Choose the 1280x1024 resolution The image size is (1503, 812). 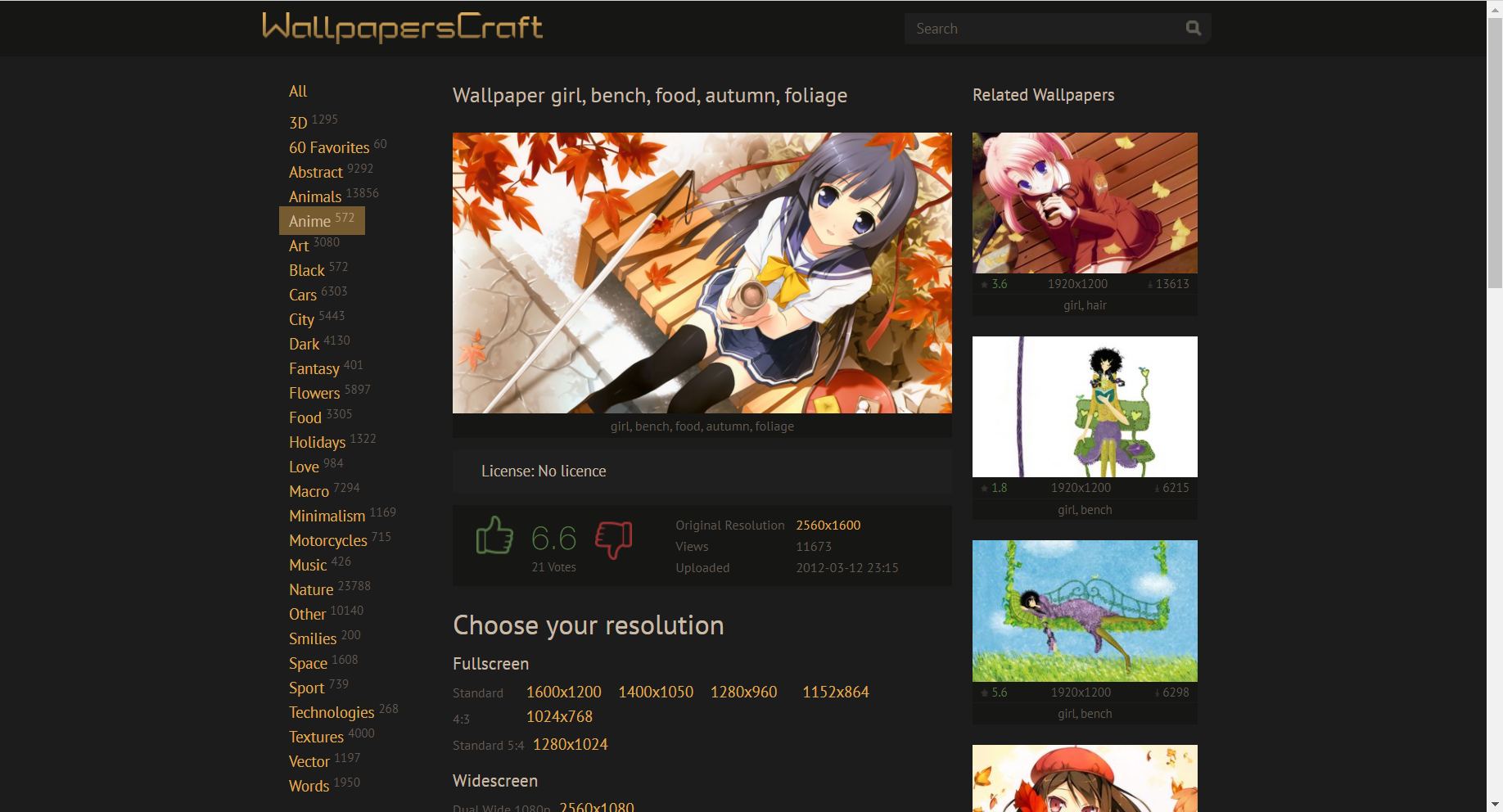571,744
